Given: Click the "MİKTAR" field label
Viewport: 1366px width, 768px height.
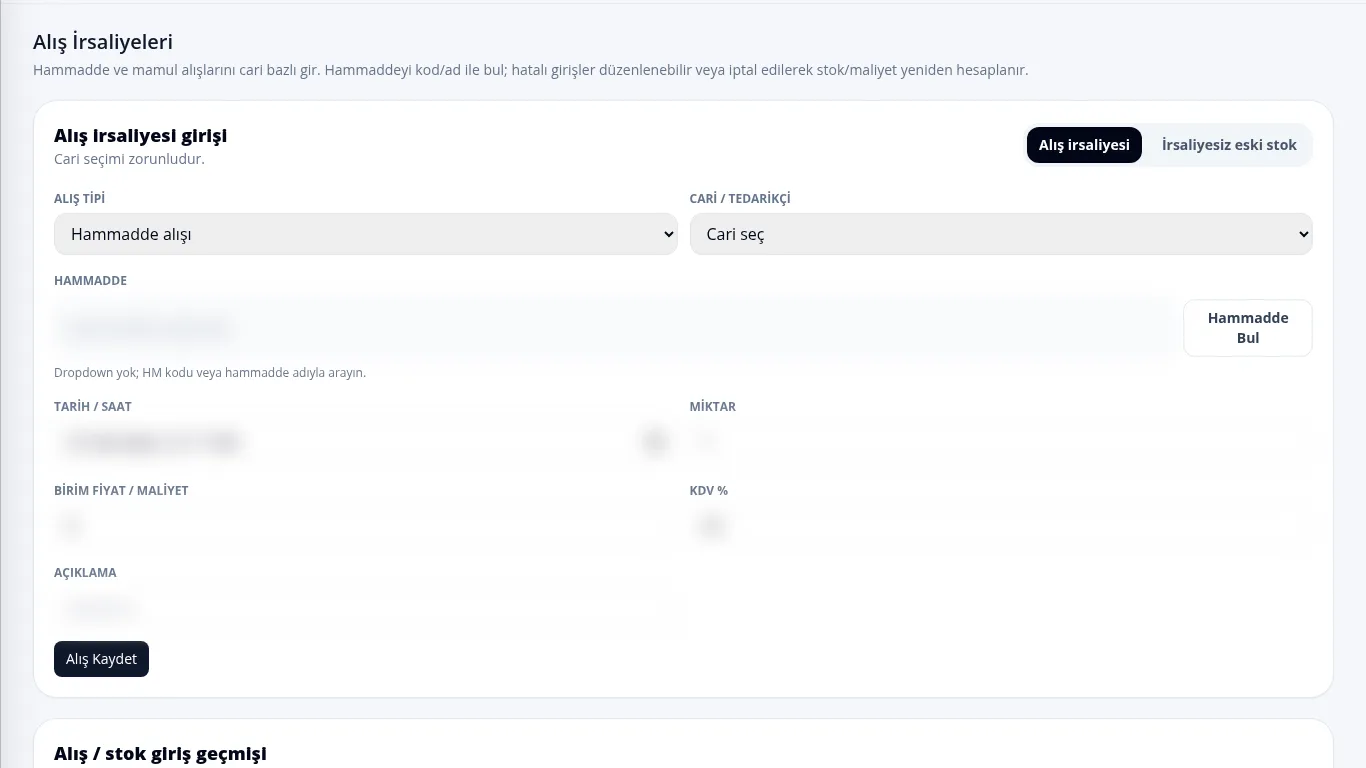Looking at the screenshot, I should click(x=713, y=407).
